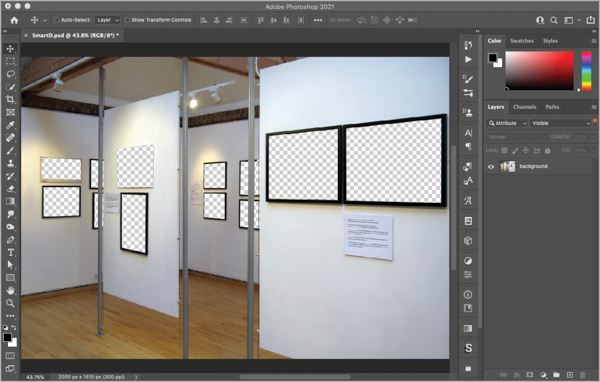Viewport: 600px width, 382px height.
Task: Select the Eraser tool
Action: [x=10, y=189]
